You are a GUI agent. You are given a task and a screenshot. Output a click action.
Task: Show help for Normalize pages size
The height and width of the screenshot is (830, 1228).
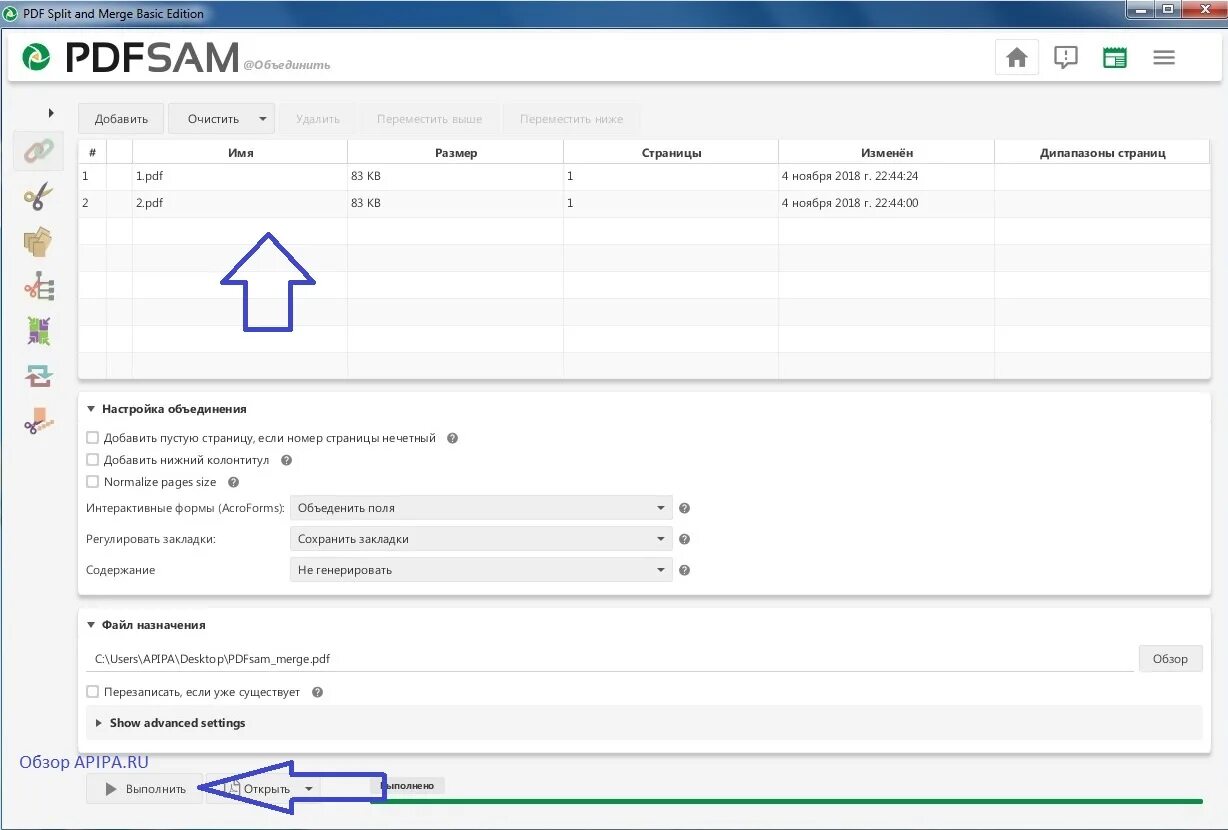[x=233, y=482]
